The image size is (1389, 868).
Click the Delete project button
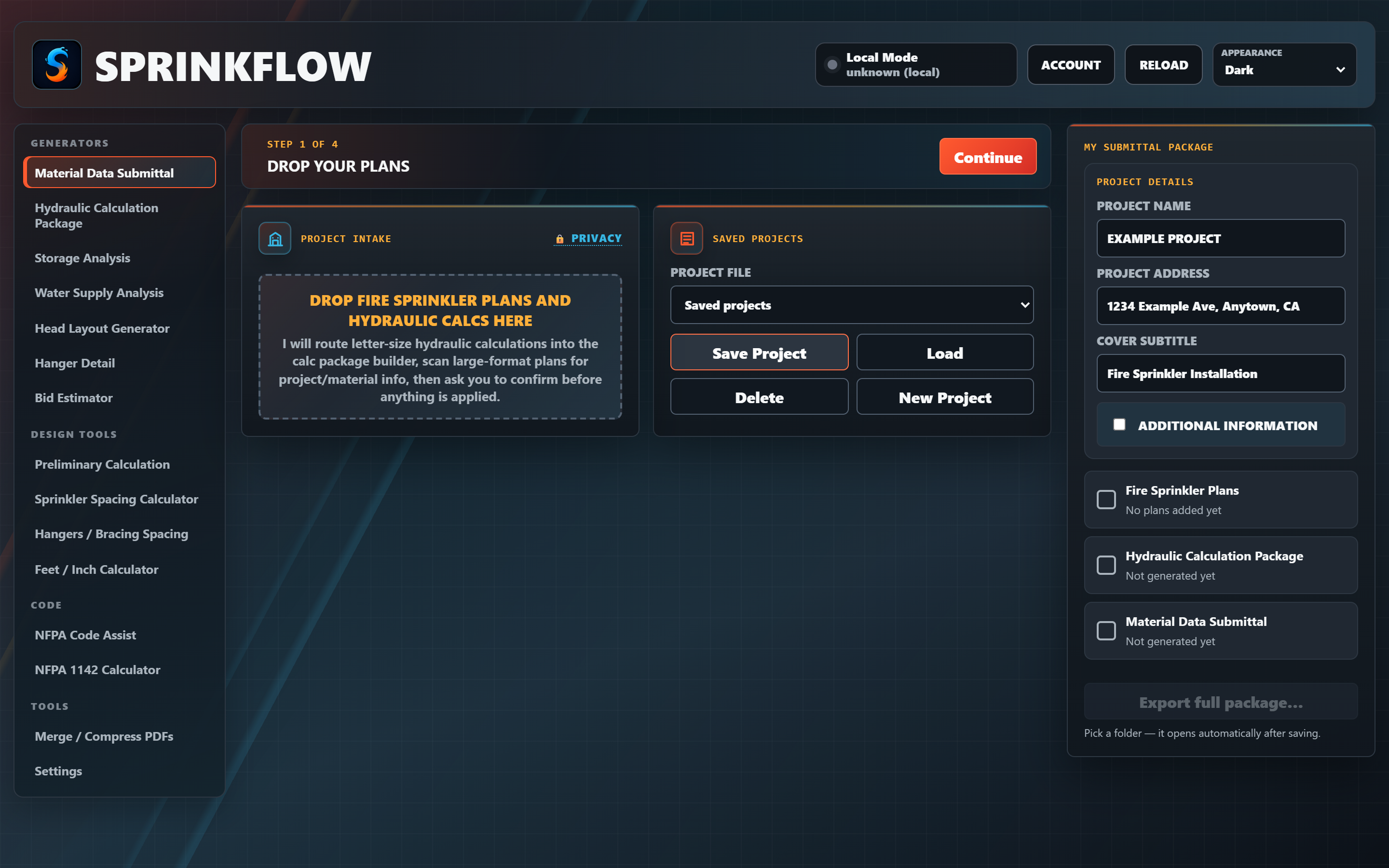point(759,397)
